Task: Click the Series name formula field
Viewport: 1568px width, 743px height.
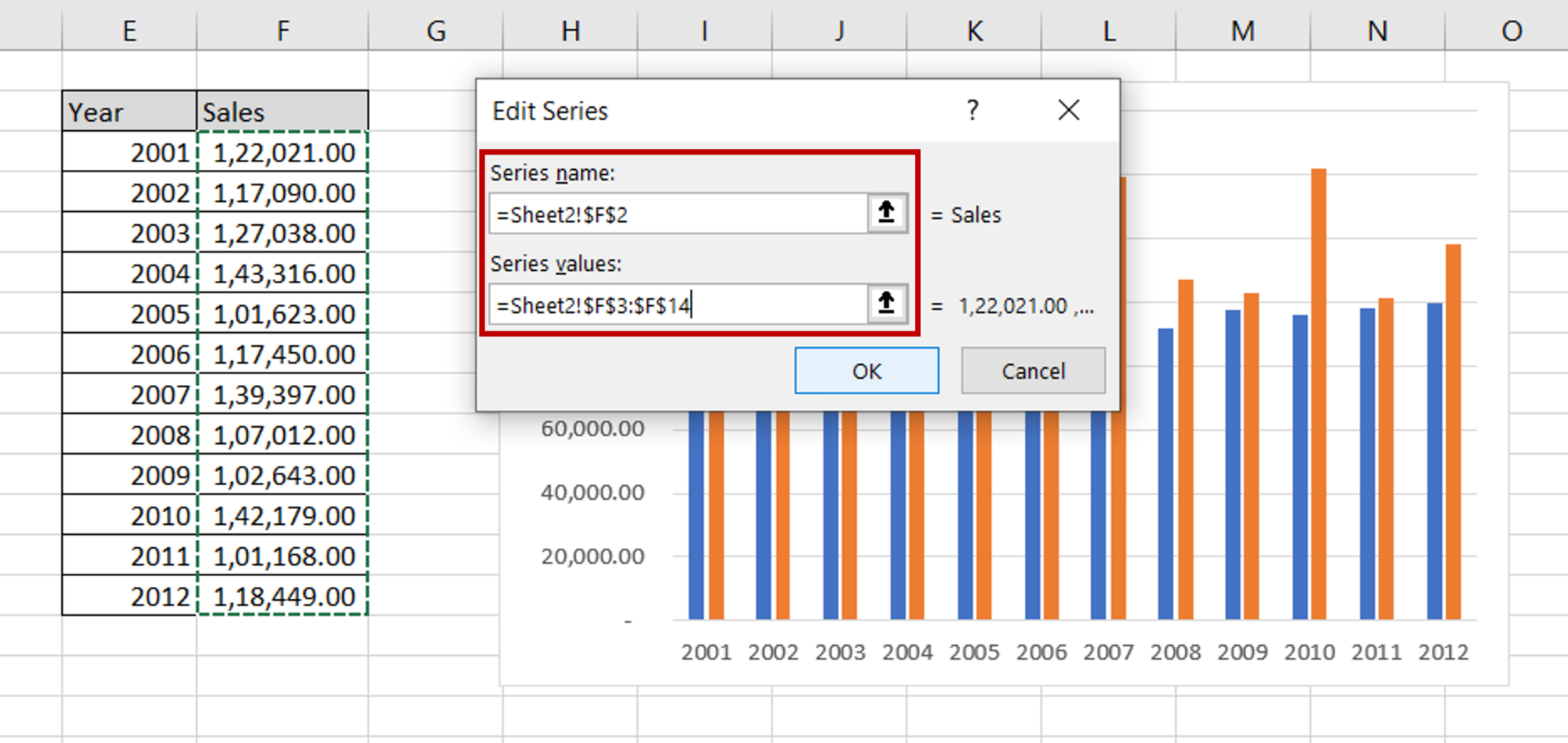Action: pyautogui.click(x=674, y=213)
